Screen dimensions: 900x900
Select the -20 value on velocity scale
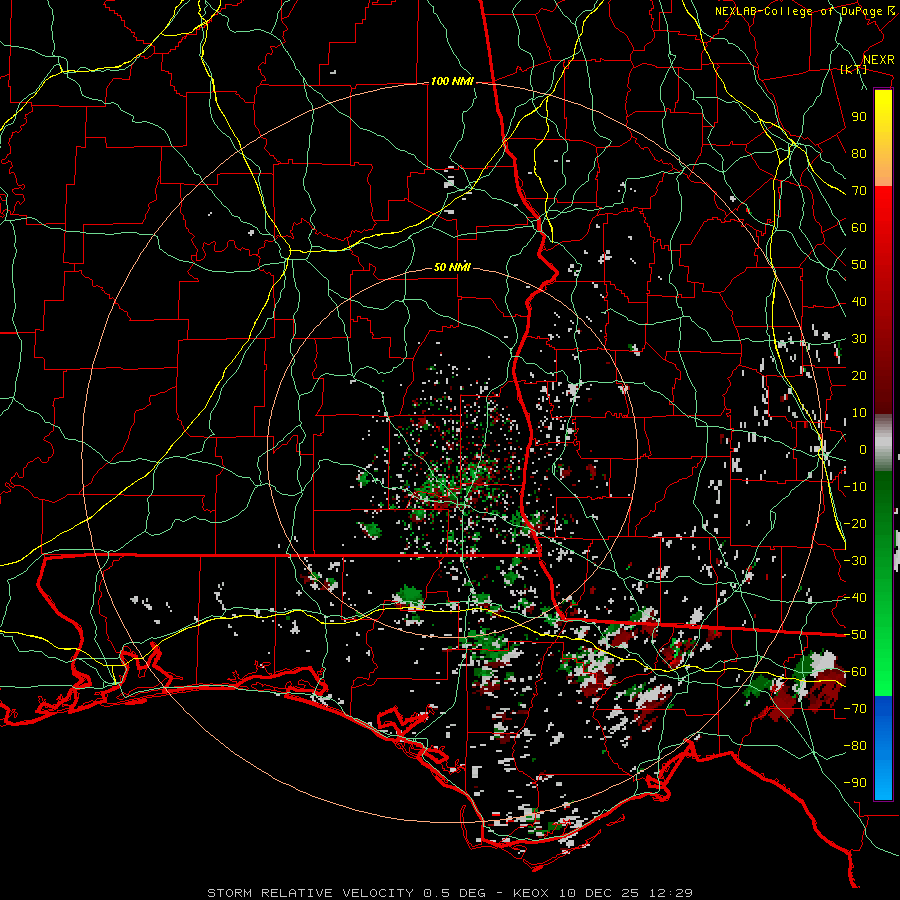coord(855,524)
